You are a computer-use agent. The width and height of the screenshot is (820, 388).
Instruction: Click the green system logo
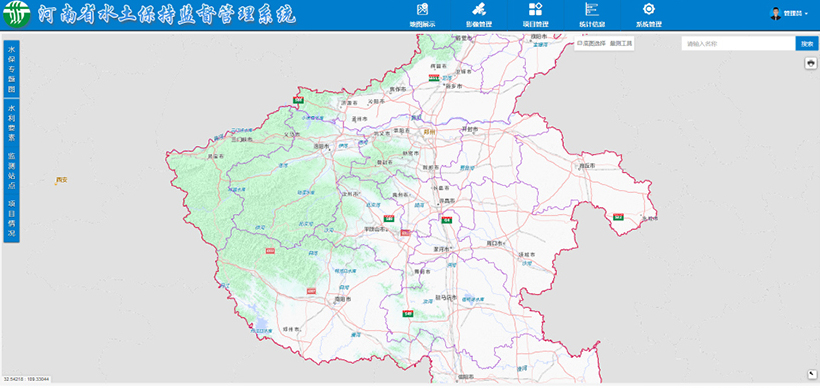coord(17,15)
